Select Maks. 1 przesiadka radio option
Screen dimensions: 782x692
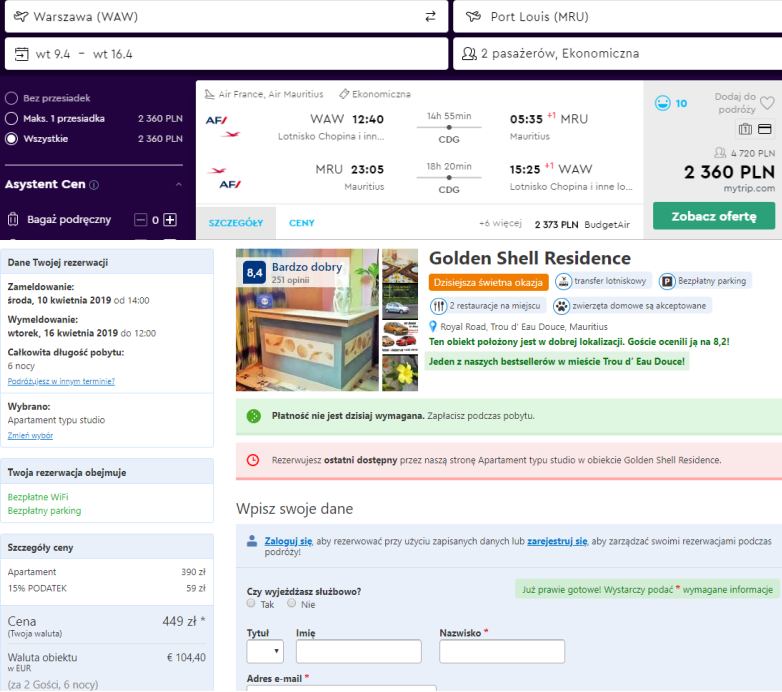(x=11, y=119)
